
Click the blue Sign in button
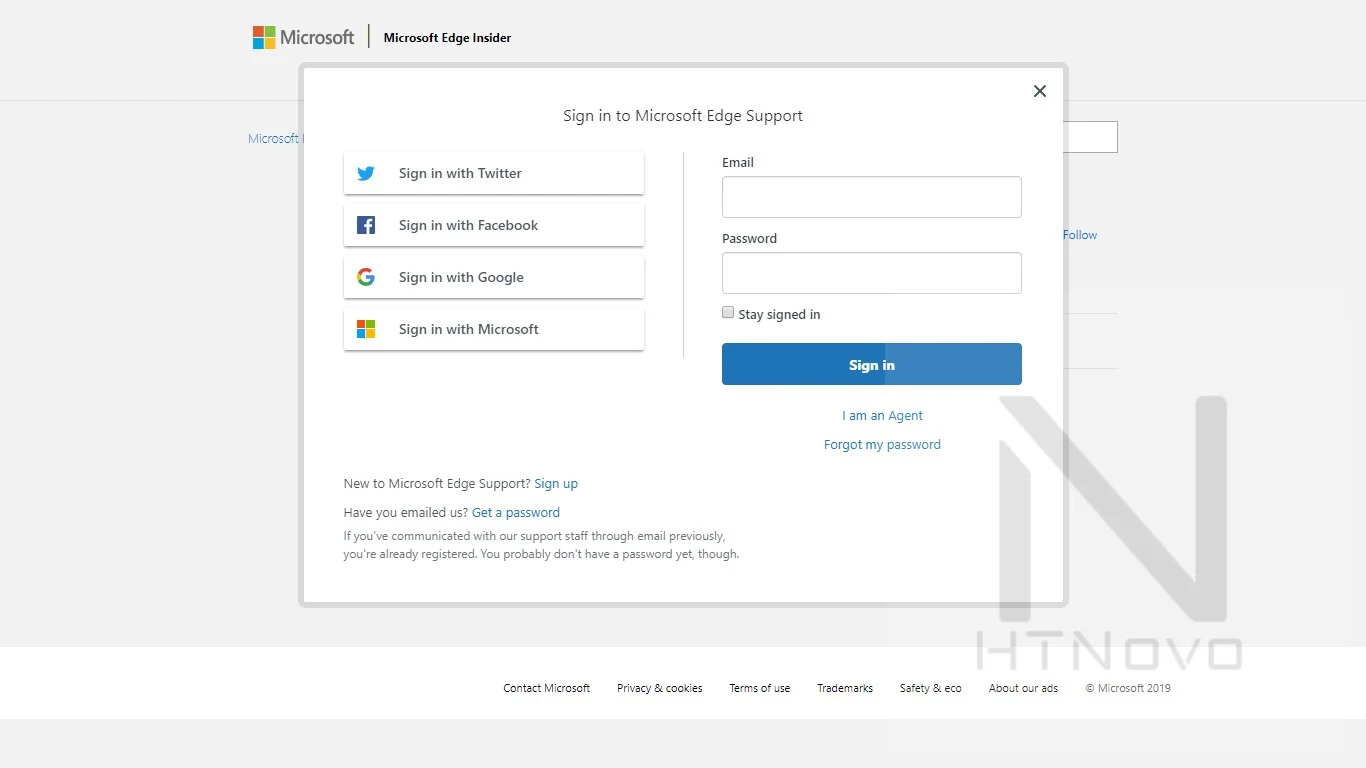tap(872, 364)
